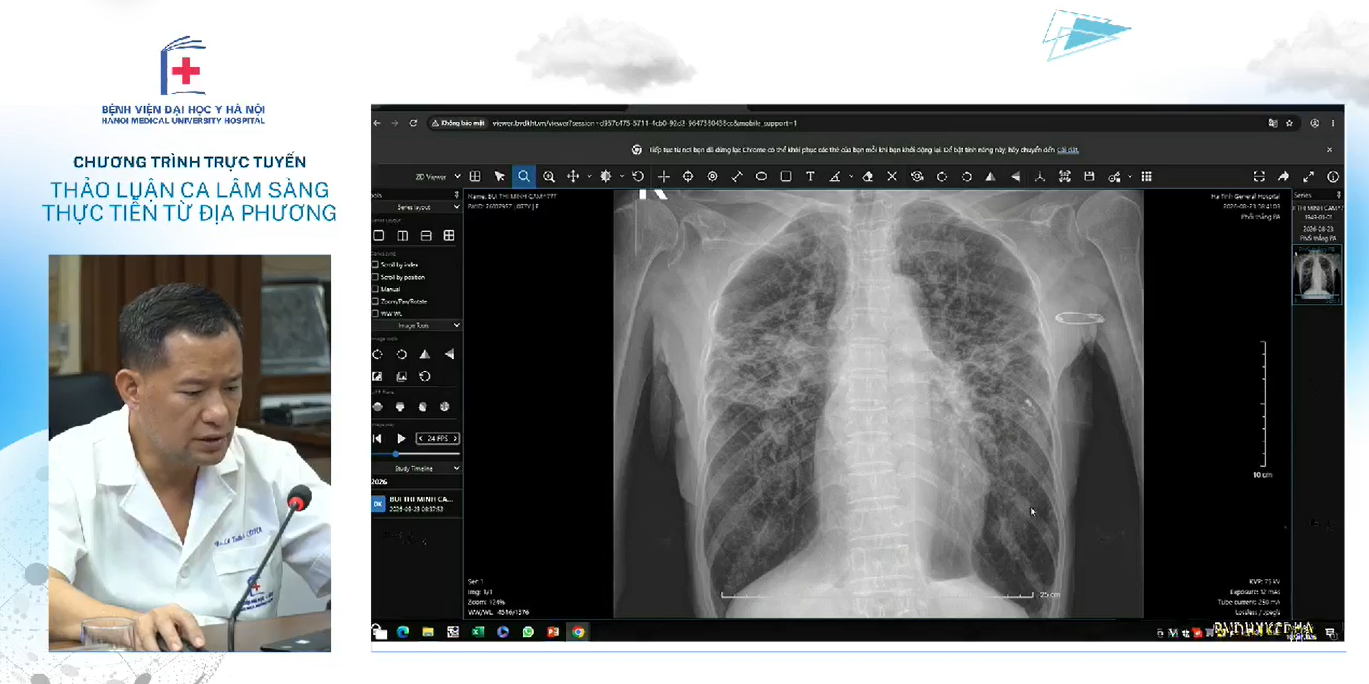
Task: Open the chest X-ray series thumbnail
Action: (1317, 275)
